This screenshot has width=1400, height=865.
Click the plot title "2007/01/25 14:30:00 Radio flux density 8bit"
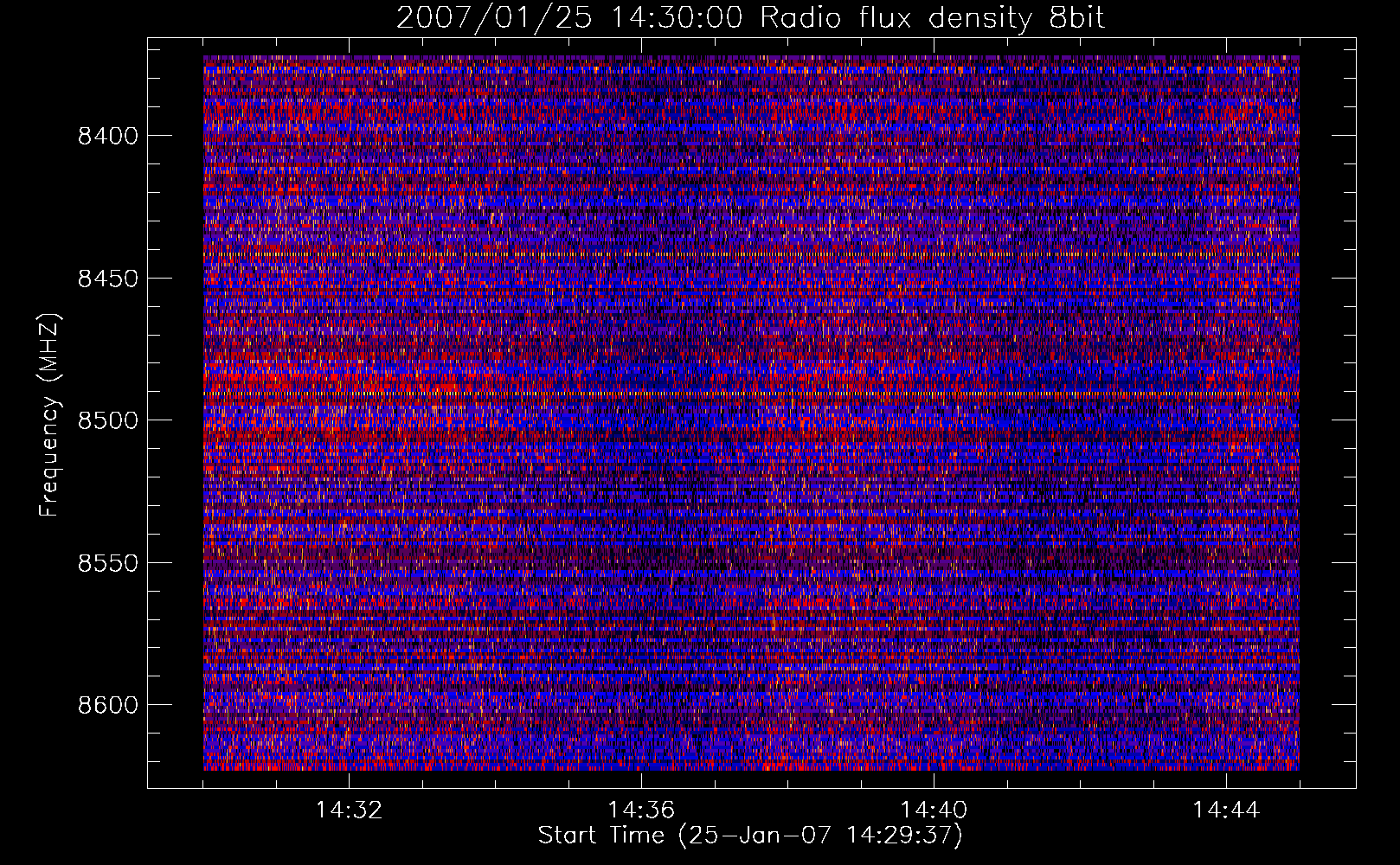(750, 17)
